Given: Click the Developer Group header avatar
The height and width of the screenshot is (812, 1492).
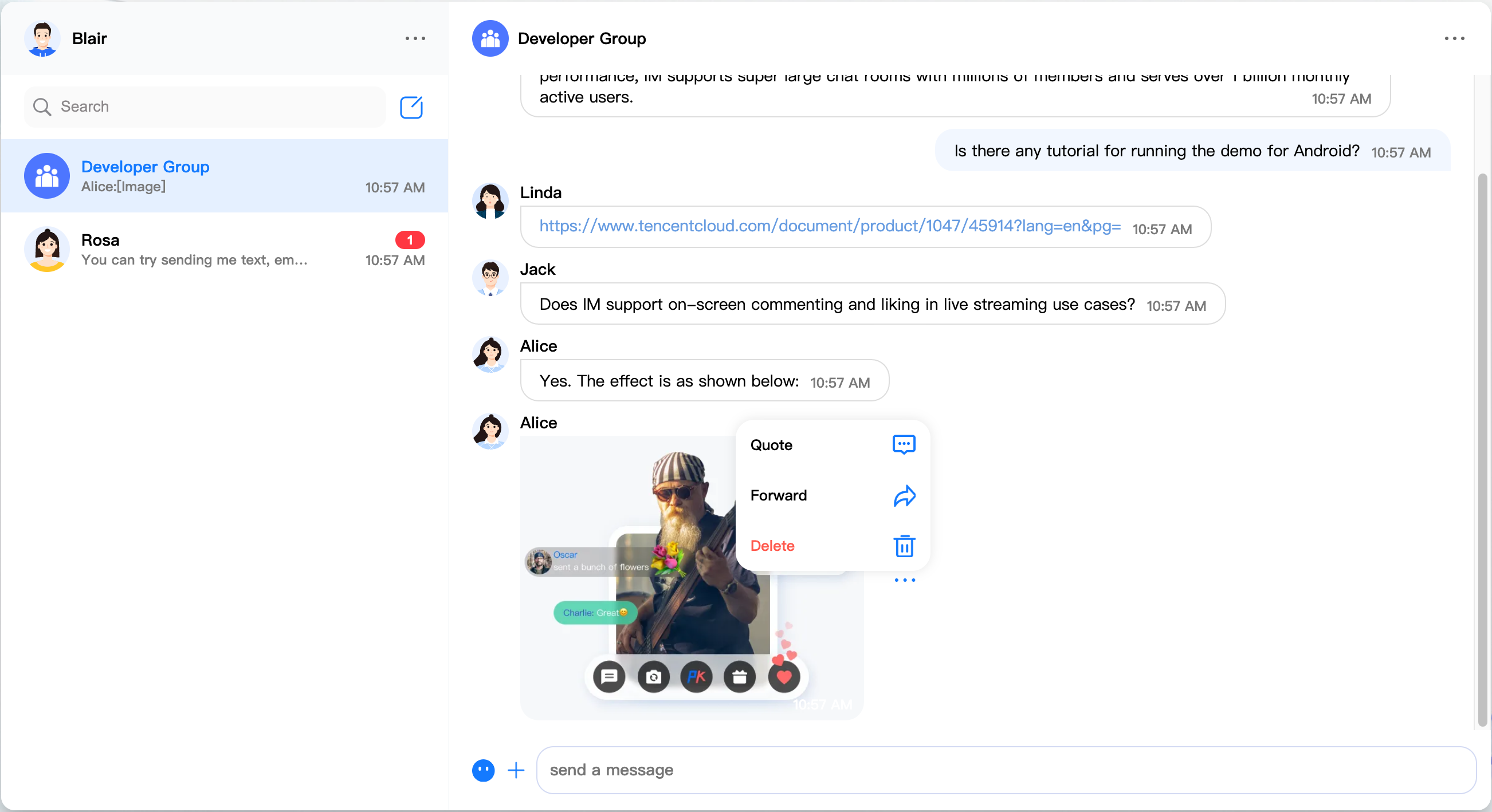Looking at the screenshot, I should (x=490, y=38).
